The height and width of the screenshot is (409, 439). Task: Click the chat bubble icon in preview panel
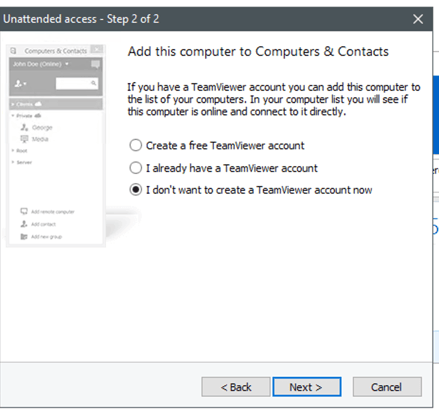tap(95, 64)
